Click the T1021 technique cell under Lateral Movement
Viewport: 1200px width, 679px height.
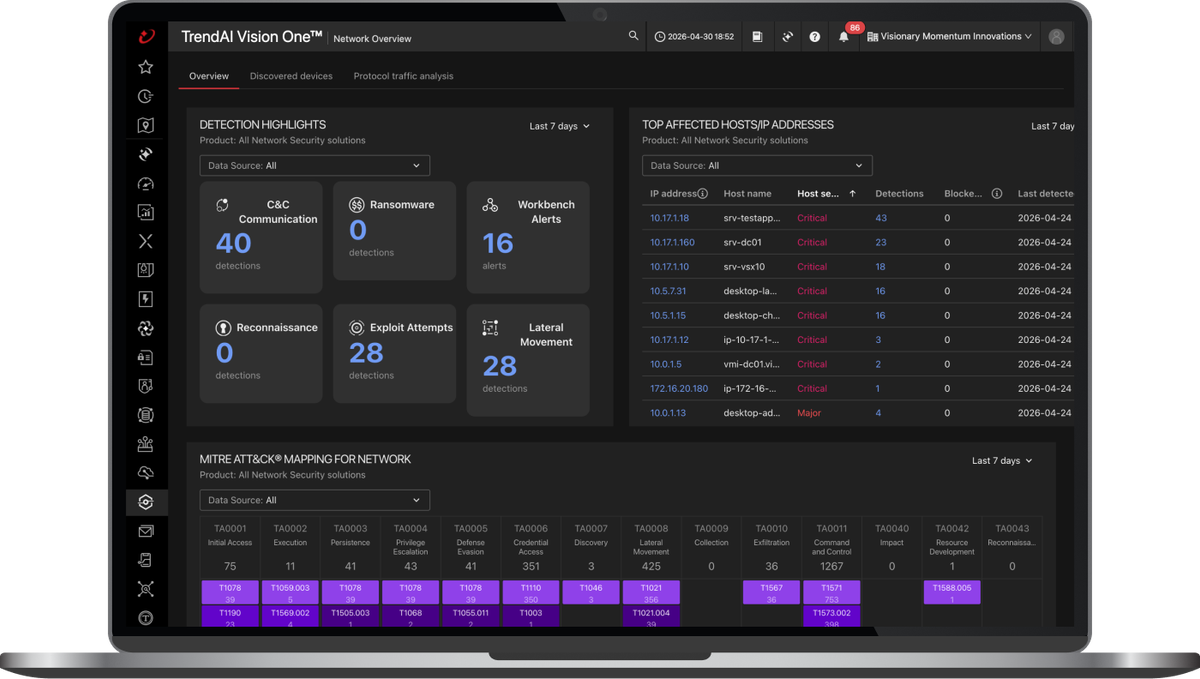click(x=651, y=593)
